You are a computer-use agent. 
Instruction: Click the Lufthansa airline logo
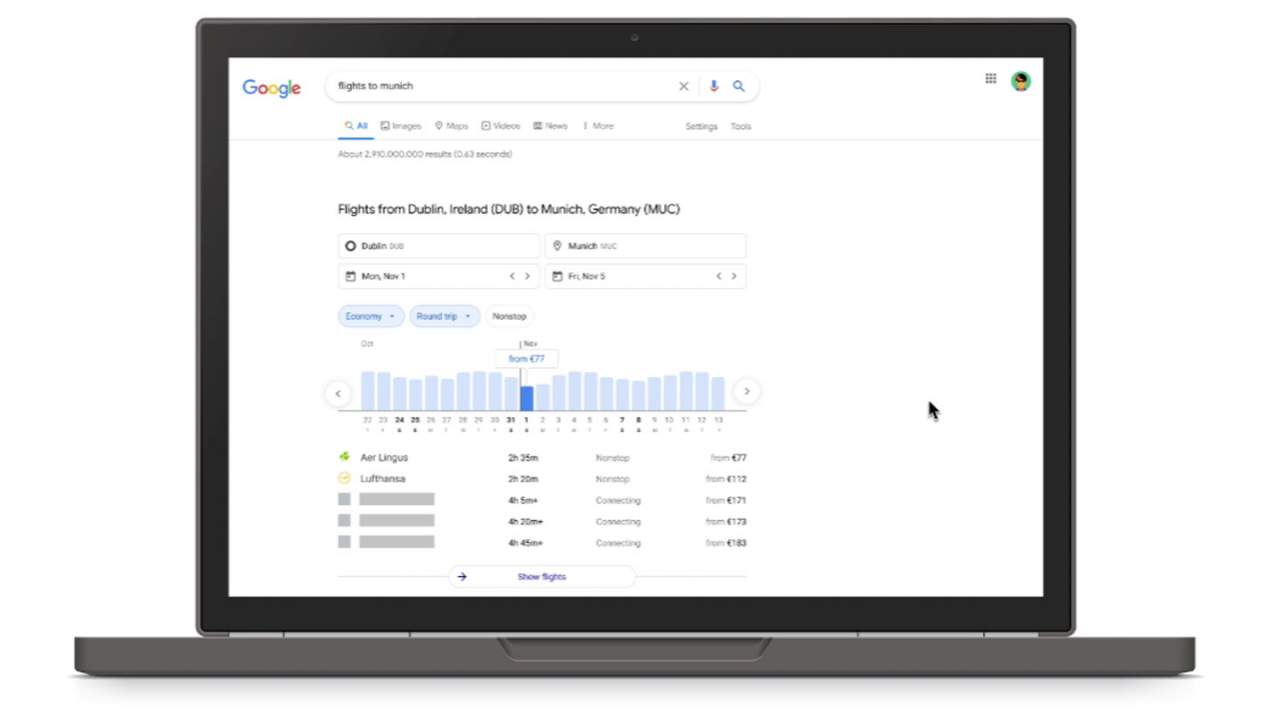(x=345, y=478)
